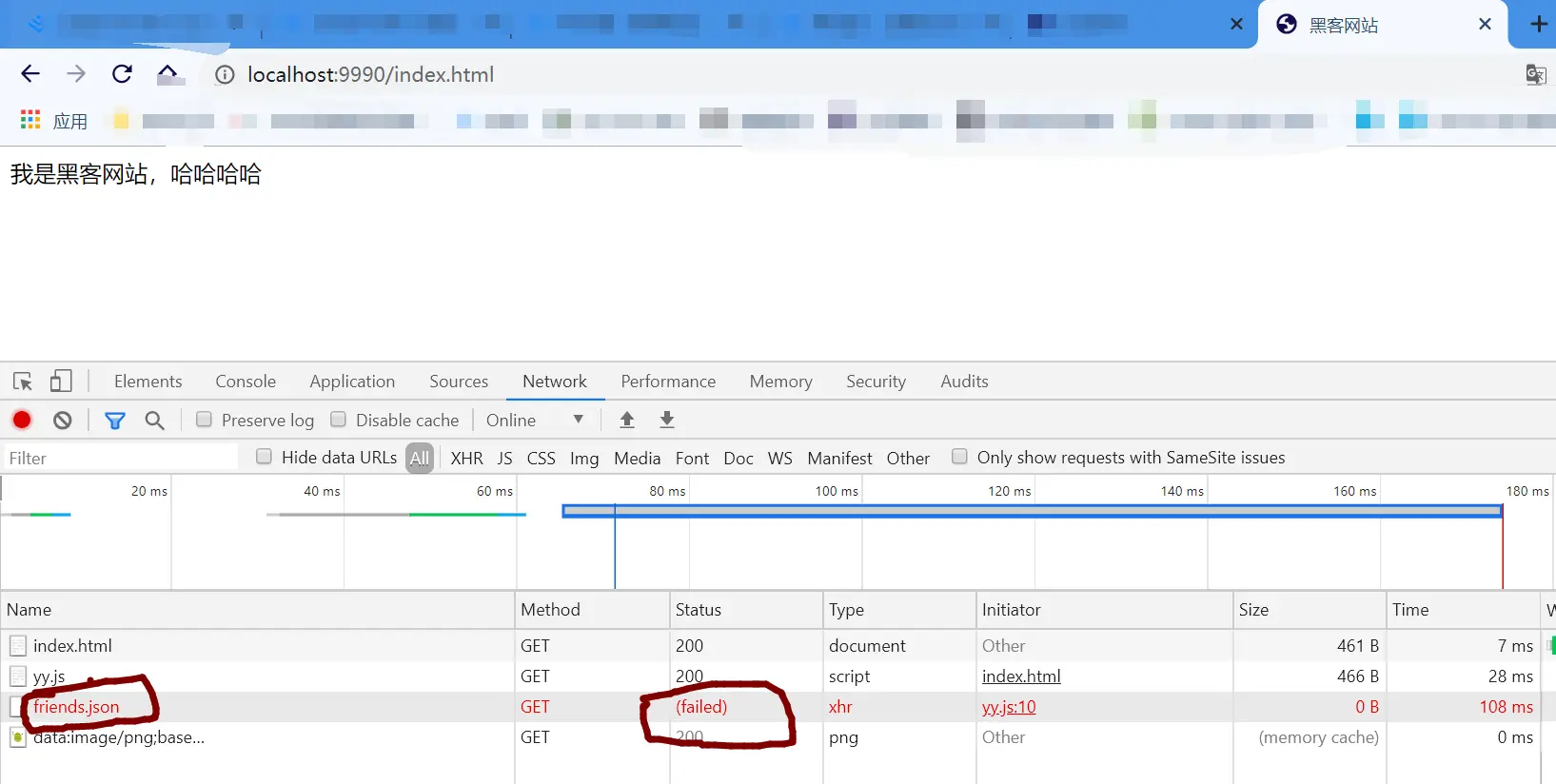Viewport: 1556px width, 784px height.
Task: Toggle the device toolbar icon
Action: click(x=61, y=382)
